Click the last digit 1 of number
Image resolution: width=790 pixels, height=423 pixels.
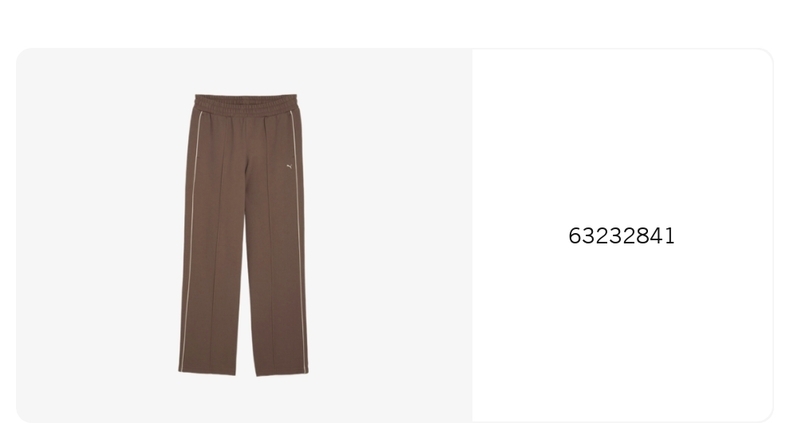[670, 236]
